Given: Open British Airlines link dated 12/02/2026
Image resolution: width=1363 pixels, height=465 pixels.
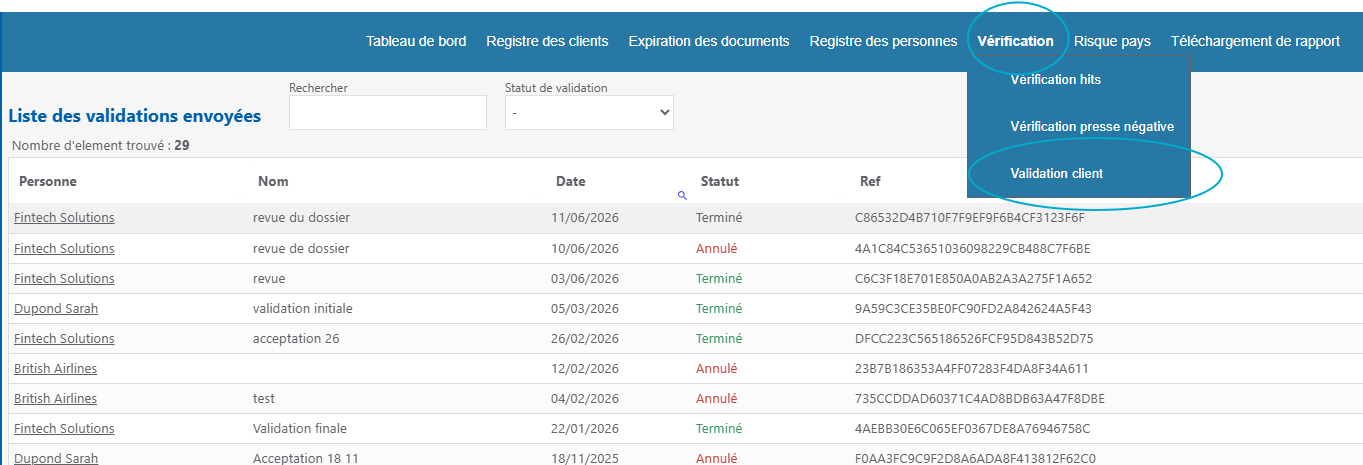Looking at the screenshot, I should (x=56, y=368).
